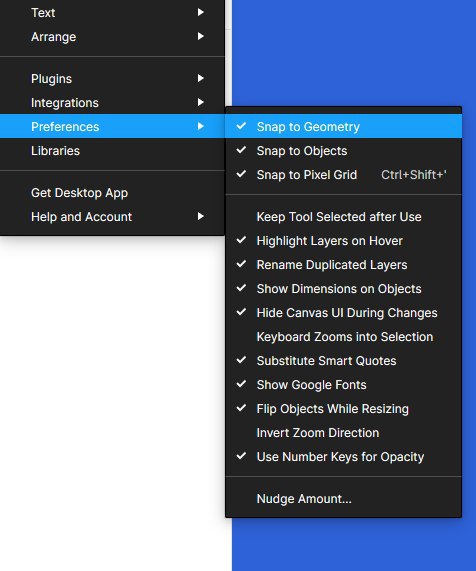Toggle the Snap to Geometry checkmark
Screen dimensions: 476x571
(x=343, y=126)
